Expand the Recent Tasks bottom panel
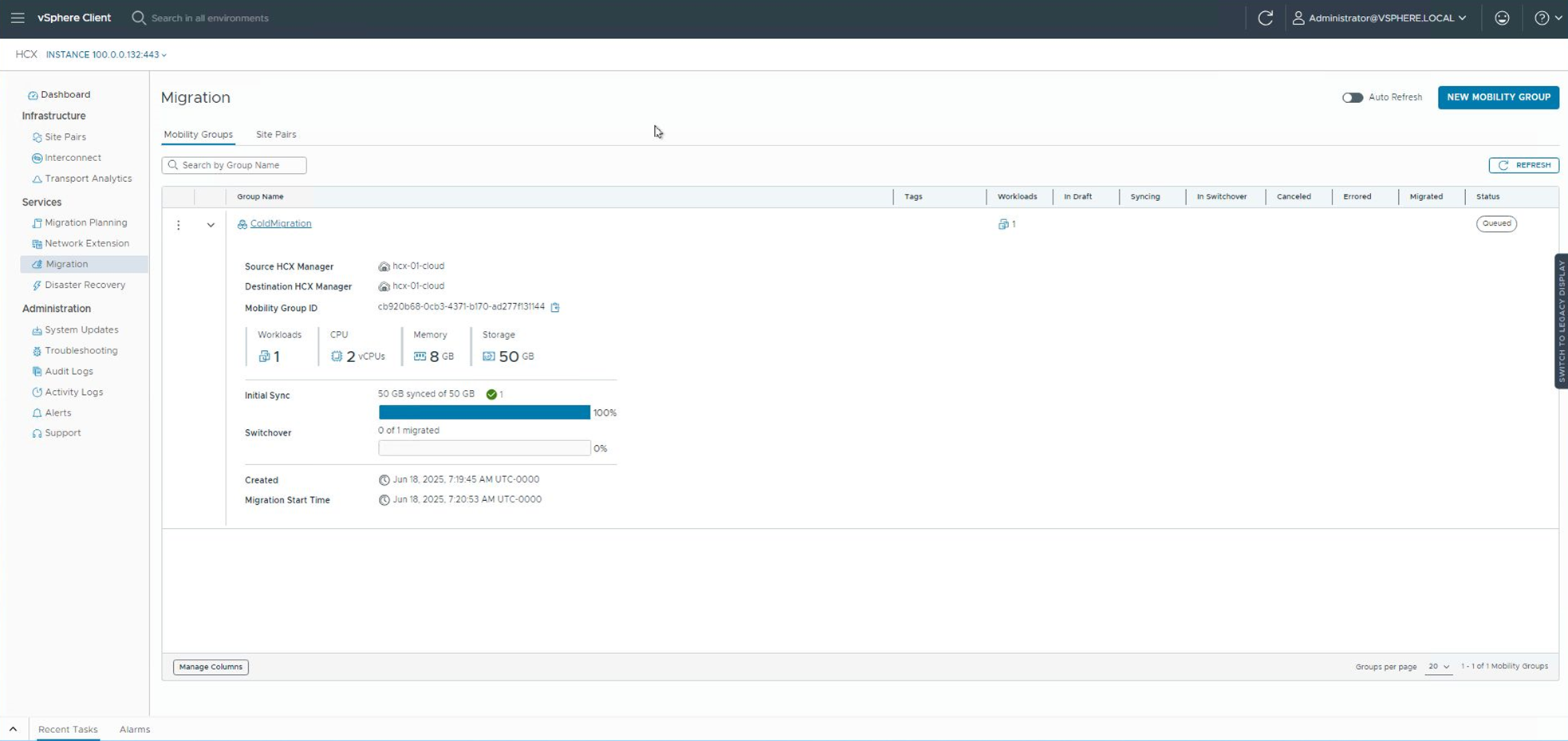The width and height of the screenshot is (1568, 741). [x=14, y=729]
